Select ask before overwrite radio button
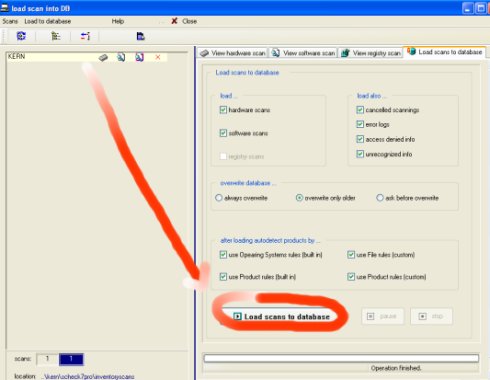Image resolution: width=490 pixels, height=380 pixels. pos(380,198)
